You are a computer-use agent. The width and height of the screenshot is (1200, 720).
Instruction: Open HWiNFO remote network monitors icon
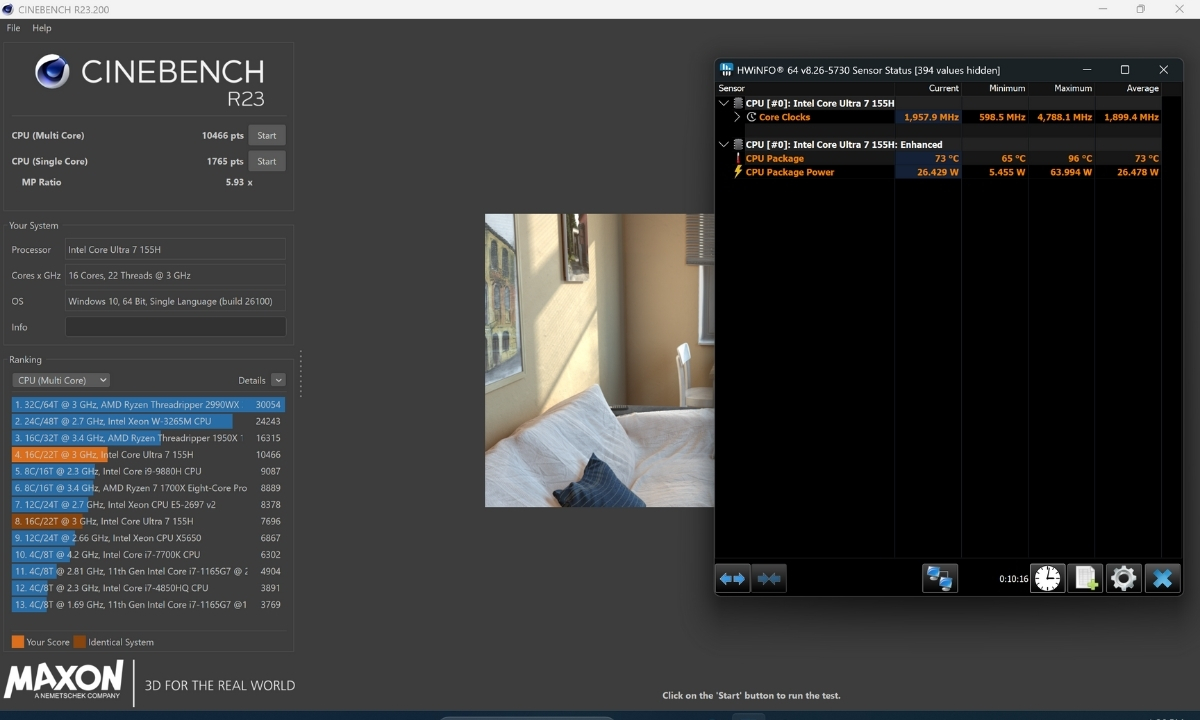coord(940,578)
